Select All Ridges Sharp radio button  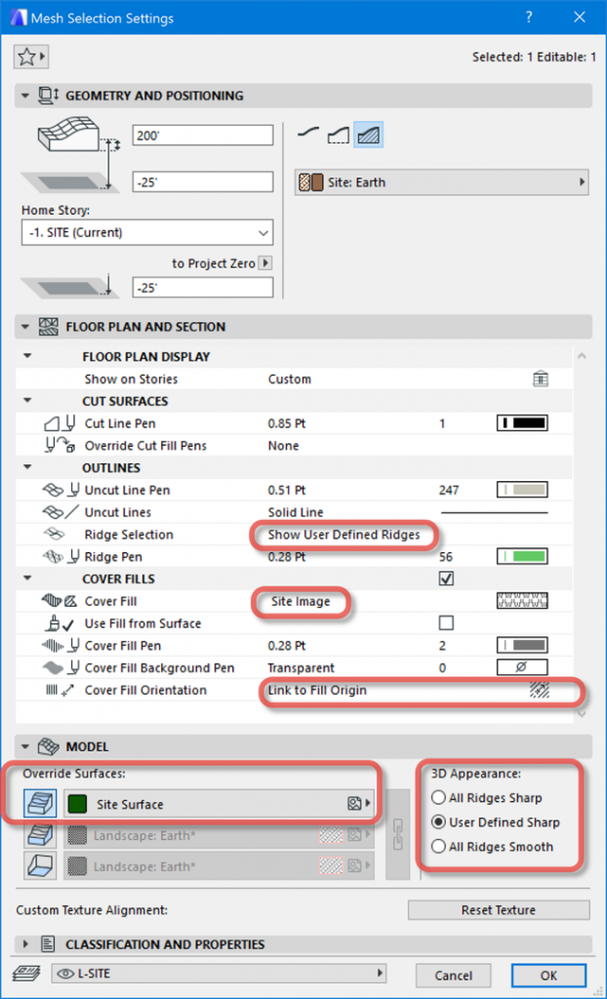[438, 797]
